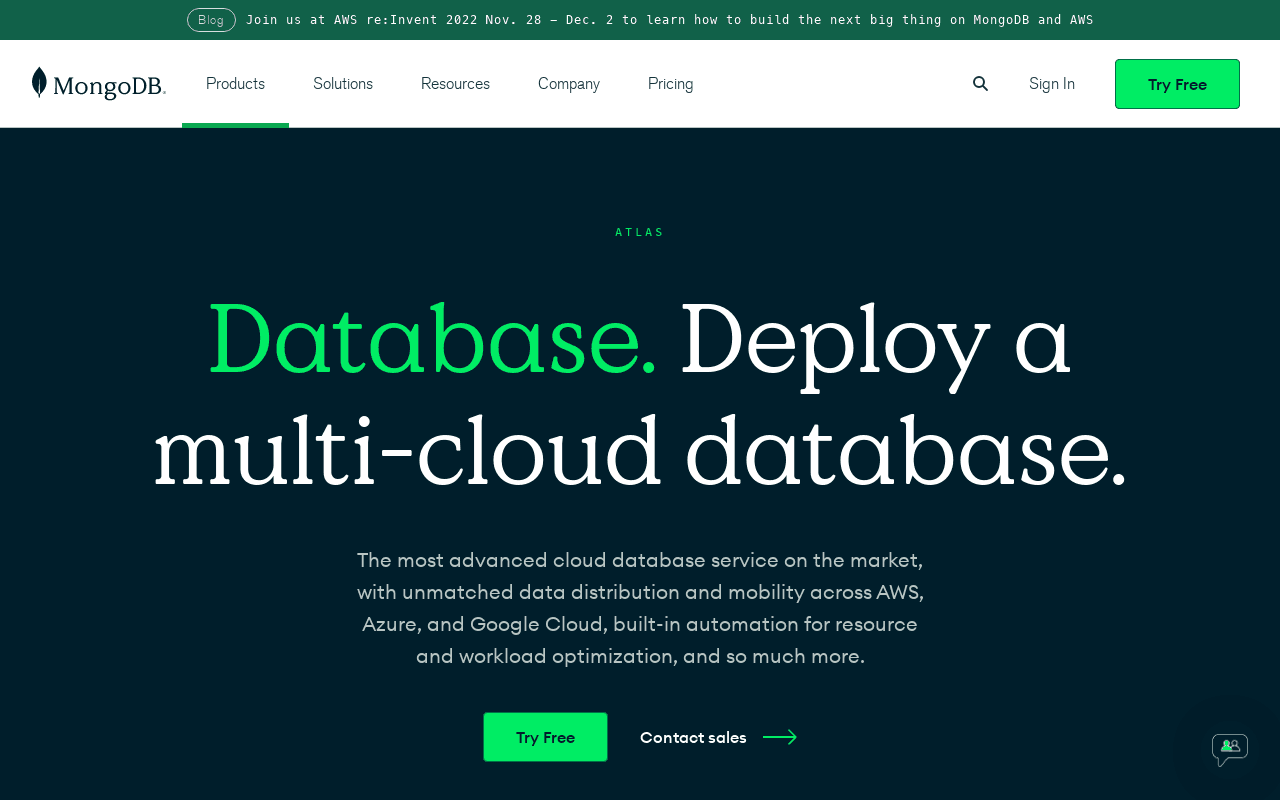Screen dimensions: 1280x800
Task: Click the MongoDB wordmark text in the header
Action: click(x=109, y=87)
